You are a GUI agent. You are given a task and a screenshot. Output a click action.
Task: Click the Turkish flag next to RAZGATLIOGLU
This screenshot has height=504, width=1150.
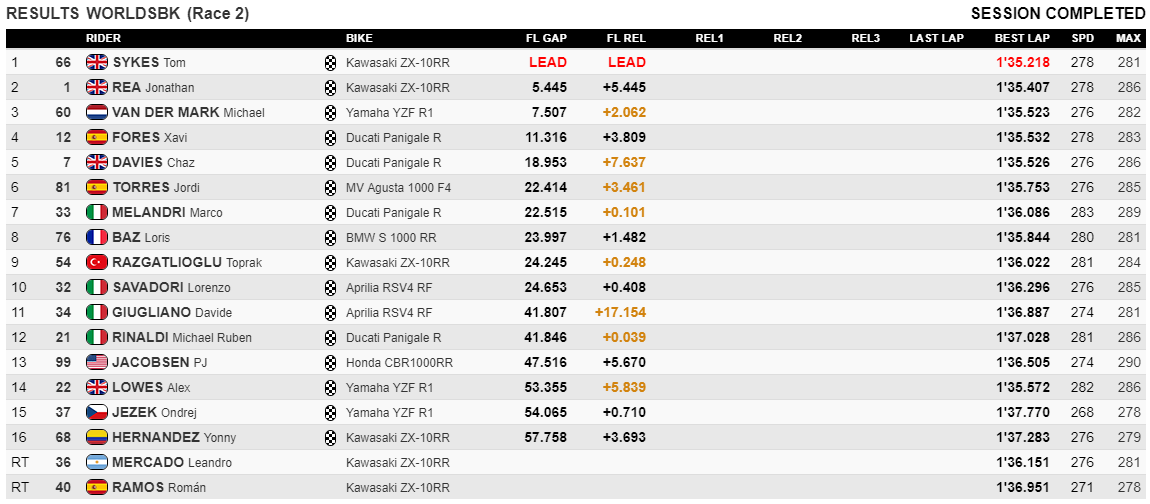pyautogui.click(x=97, y=262)
